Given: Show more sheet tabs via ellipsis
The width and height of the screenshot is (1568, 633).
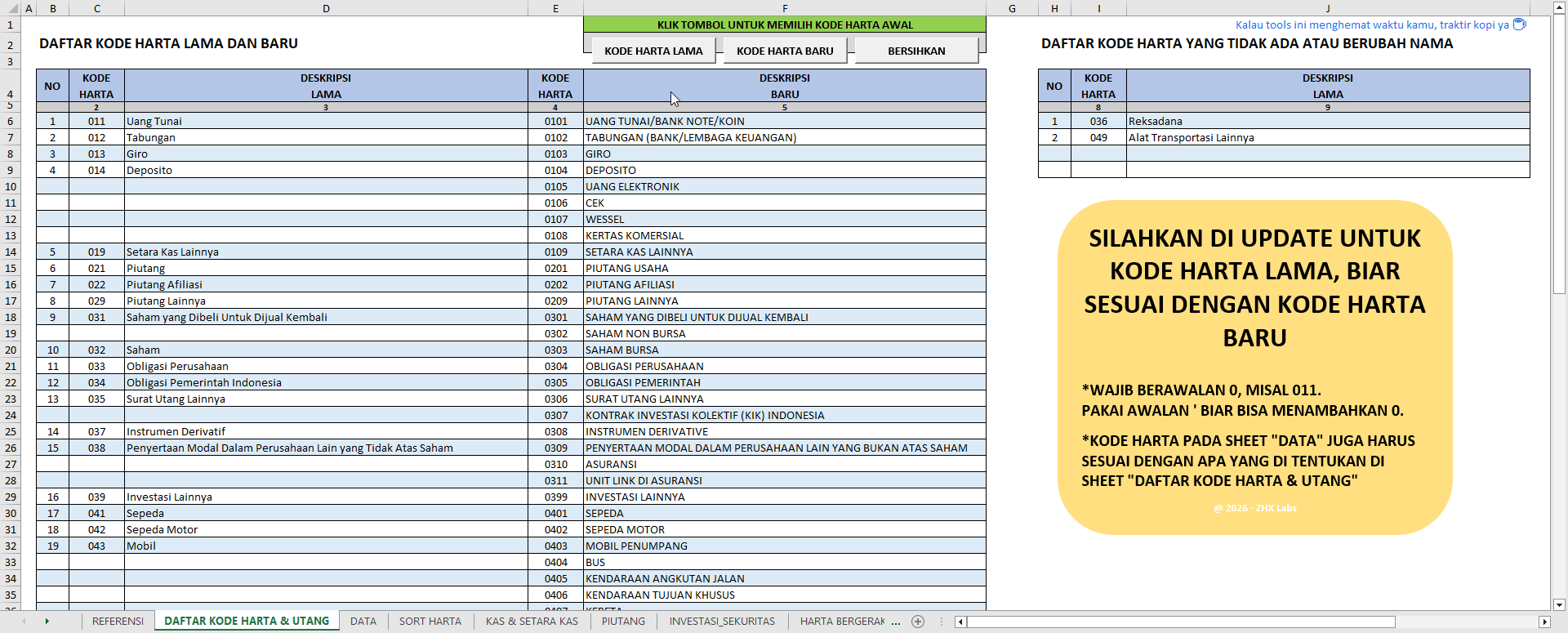Looking at the screenshot, I should tap(896, 622).
